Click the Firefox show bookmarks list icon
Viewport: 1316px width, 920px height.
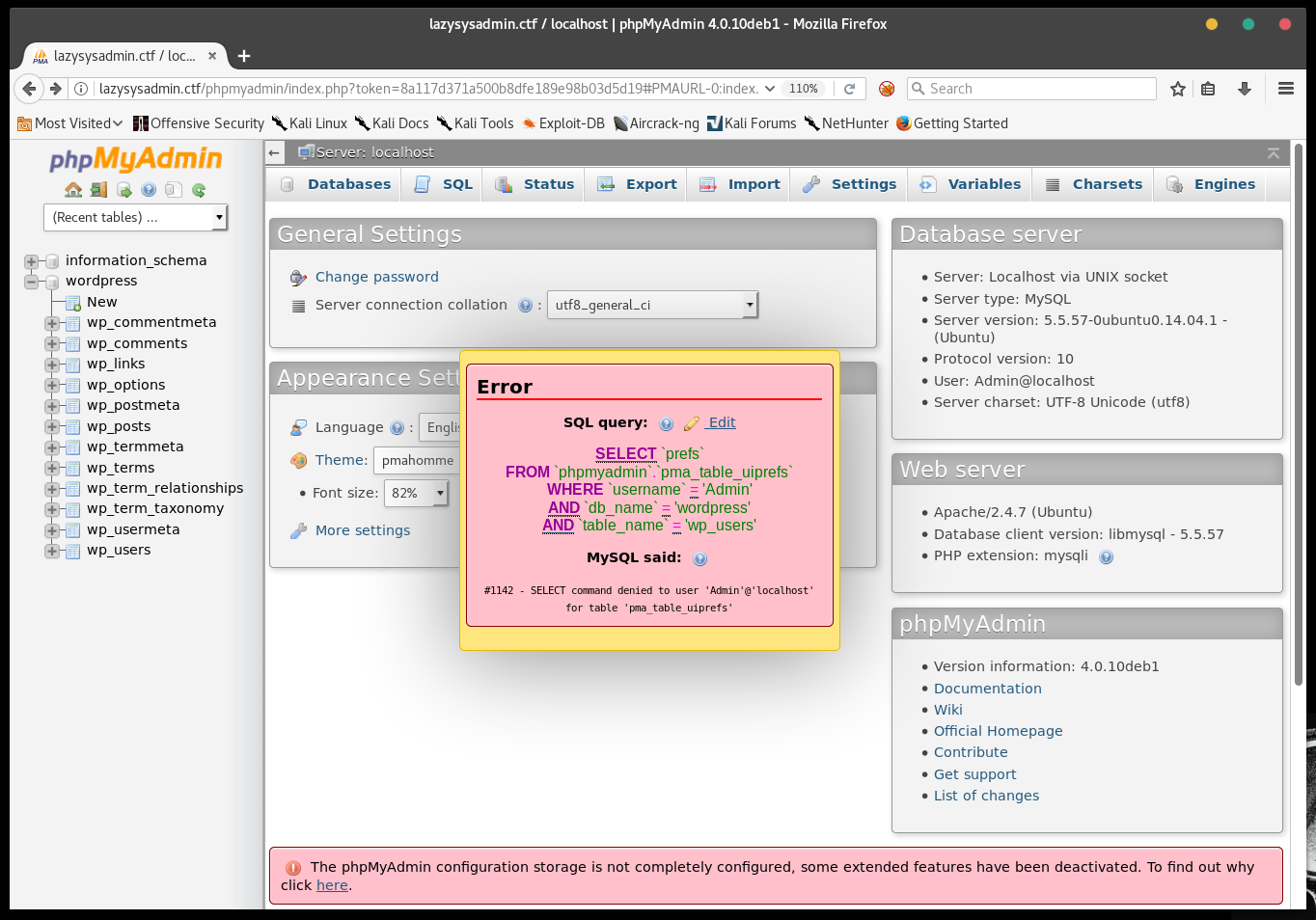1208,89
